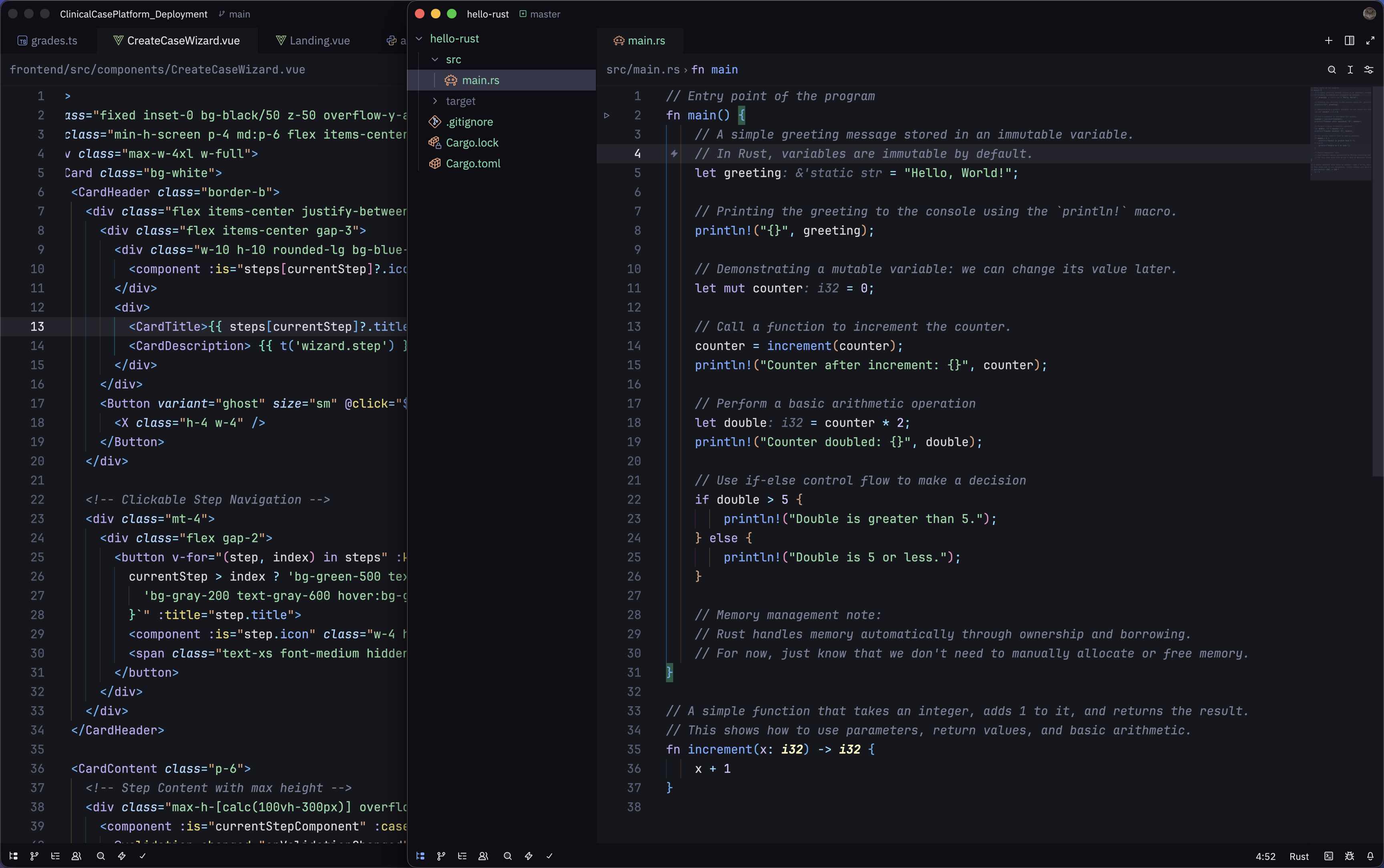Toggle outline panel in hello-rust window
This screenshot has width=1384, height=868.
[462, 856]
